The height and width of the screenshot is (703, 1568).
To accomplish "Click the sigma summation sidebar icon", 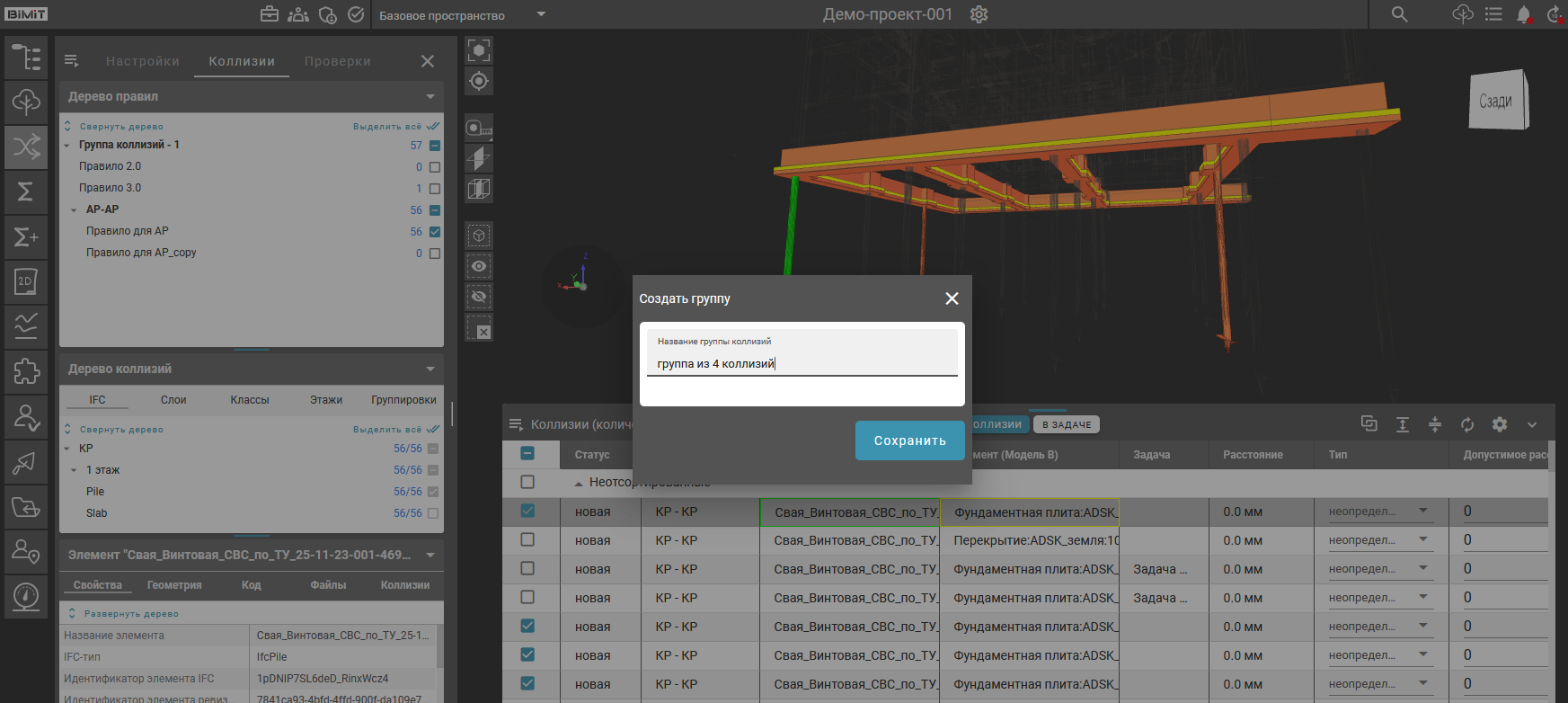I will pos(26,191).
